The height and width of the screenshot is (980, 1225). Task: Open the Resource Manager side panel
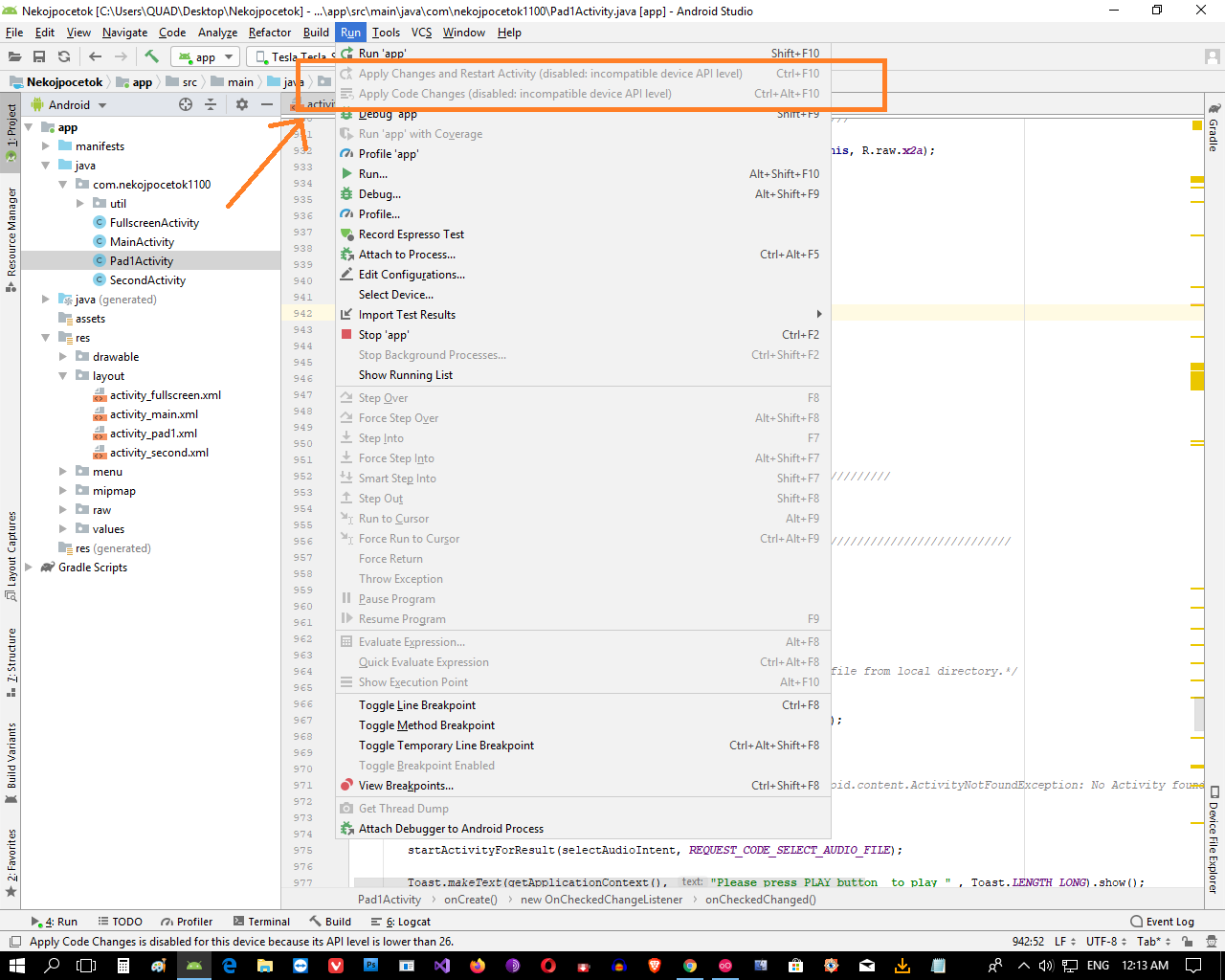click(x=11, y=239)
